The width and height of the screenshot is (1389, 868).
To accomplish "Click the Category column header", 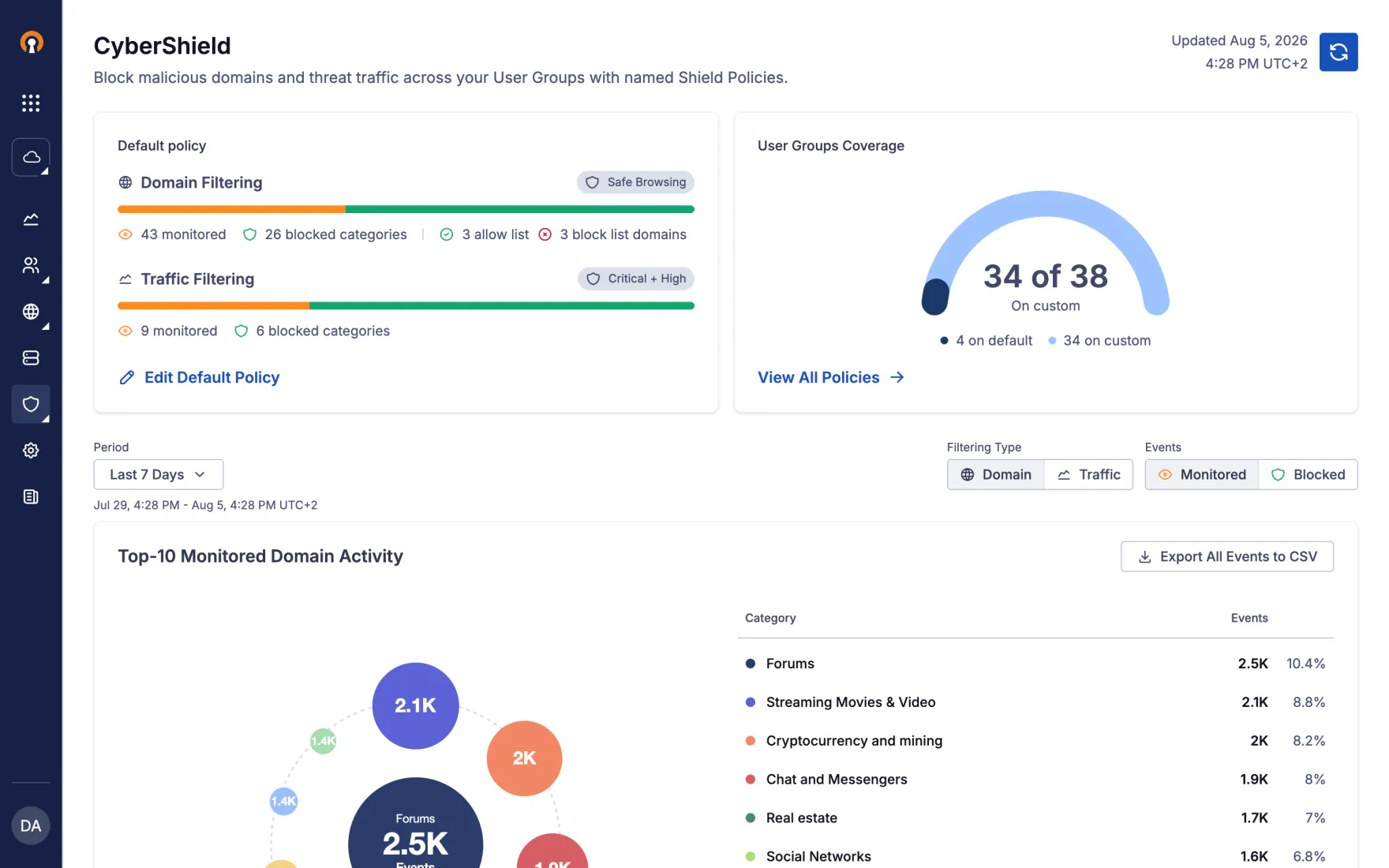I will pos(770,618).
